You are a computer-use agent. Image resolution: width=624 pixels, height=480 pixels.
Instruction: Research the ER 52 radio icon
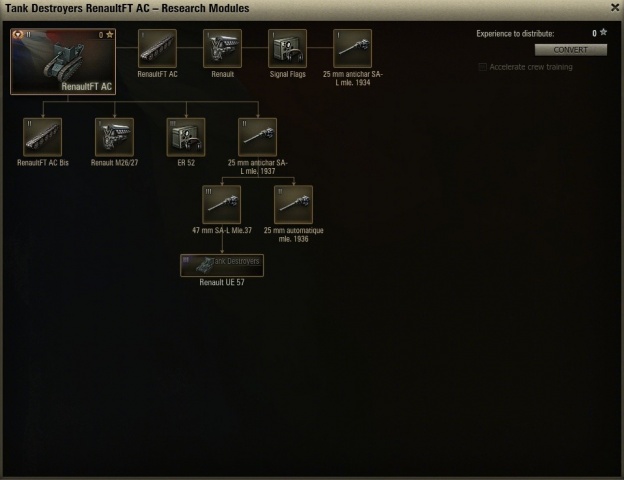pos(186,137)
